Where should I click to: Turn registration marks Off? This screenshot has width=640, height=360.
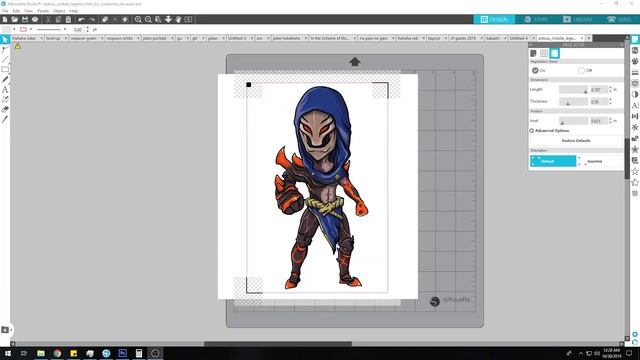pos(581,71)
